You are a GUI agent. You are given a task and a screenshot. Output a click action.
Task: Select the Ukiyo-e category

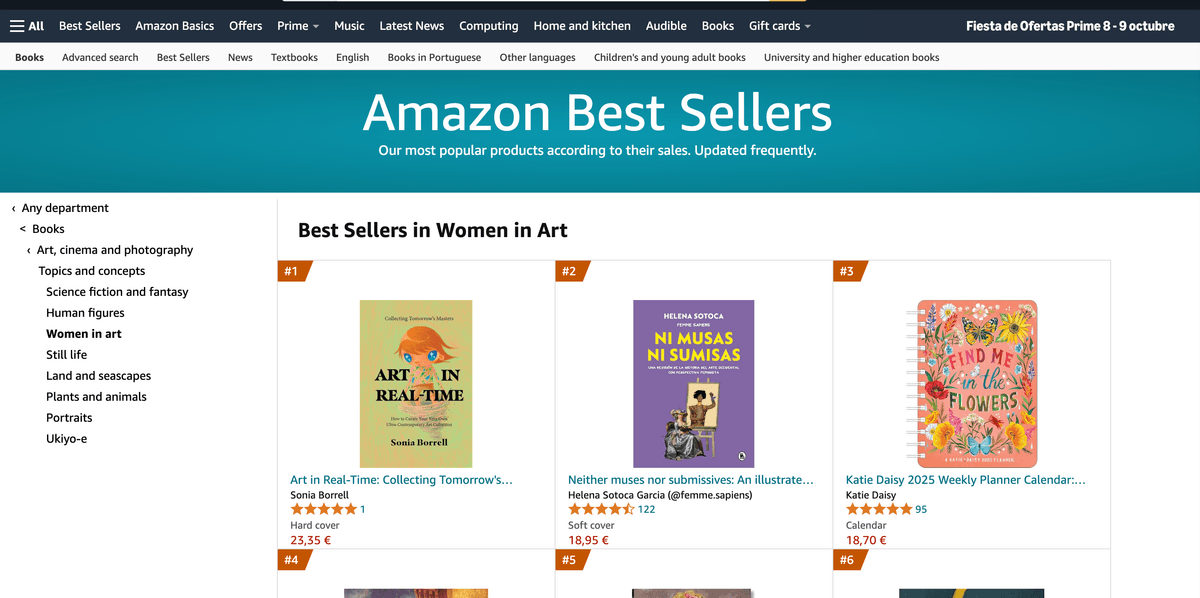tap(66, 439)
